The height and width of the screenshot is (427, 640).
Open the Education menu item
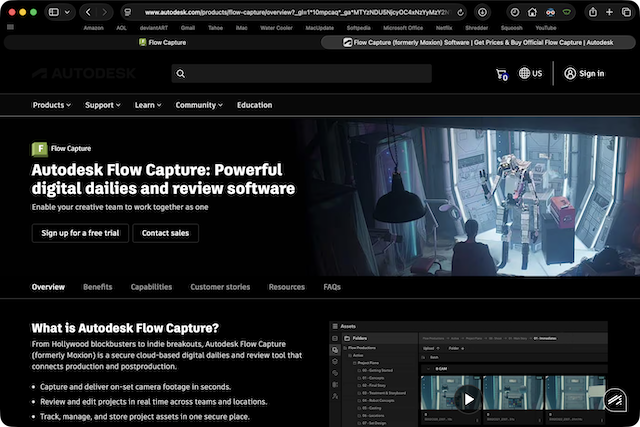point(254,105)
